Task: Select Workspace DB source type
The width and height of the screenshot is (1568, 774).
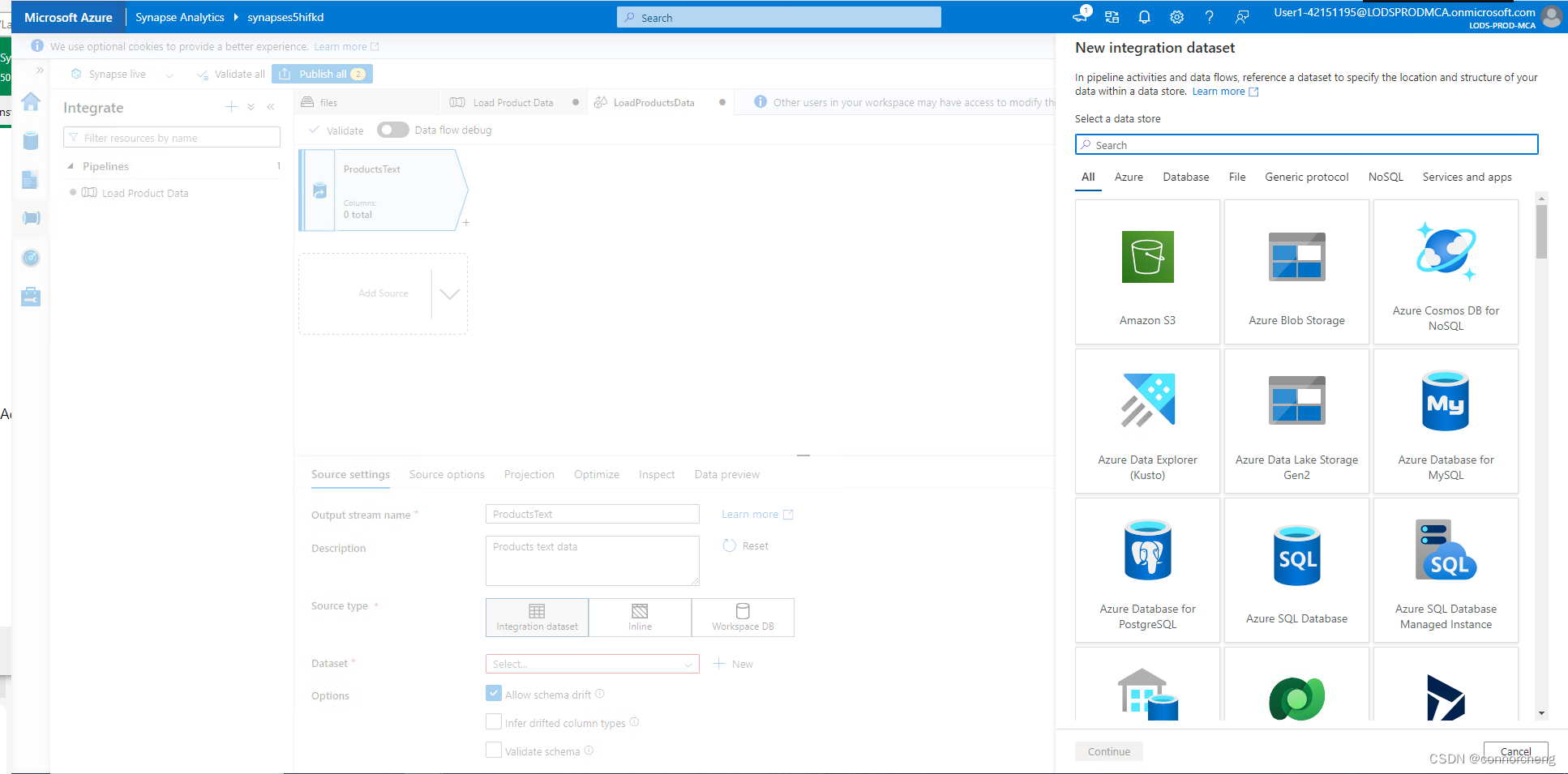Action: tap(743, 618)
